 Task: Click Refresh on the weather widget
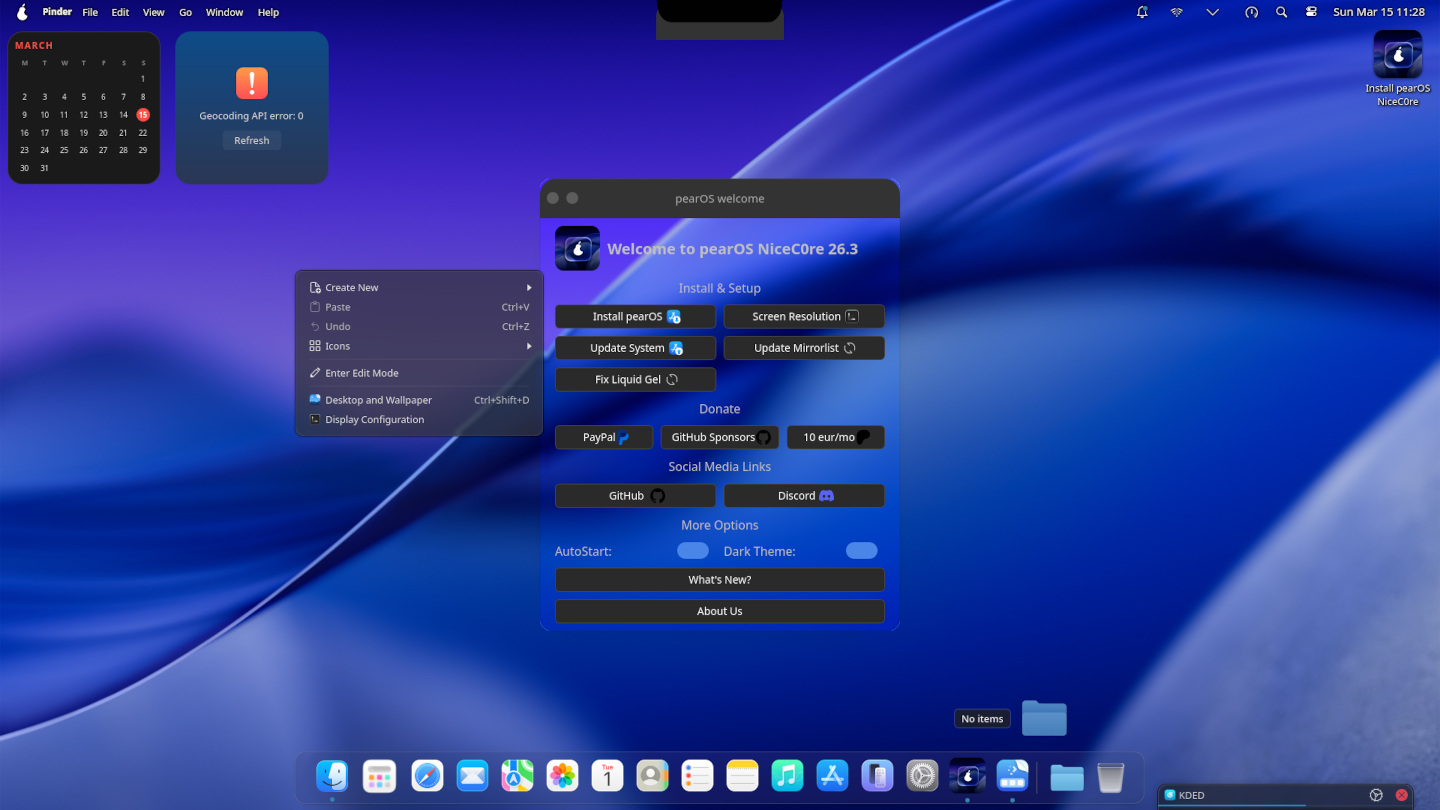point(251,141)
